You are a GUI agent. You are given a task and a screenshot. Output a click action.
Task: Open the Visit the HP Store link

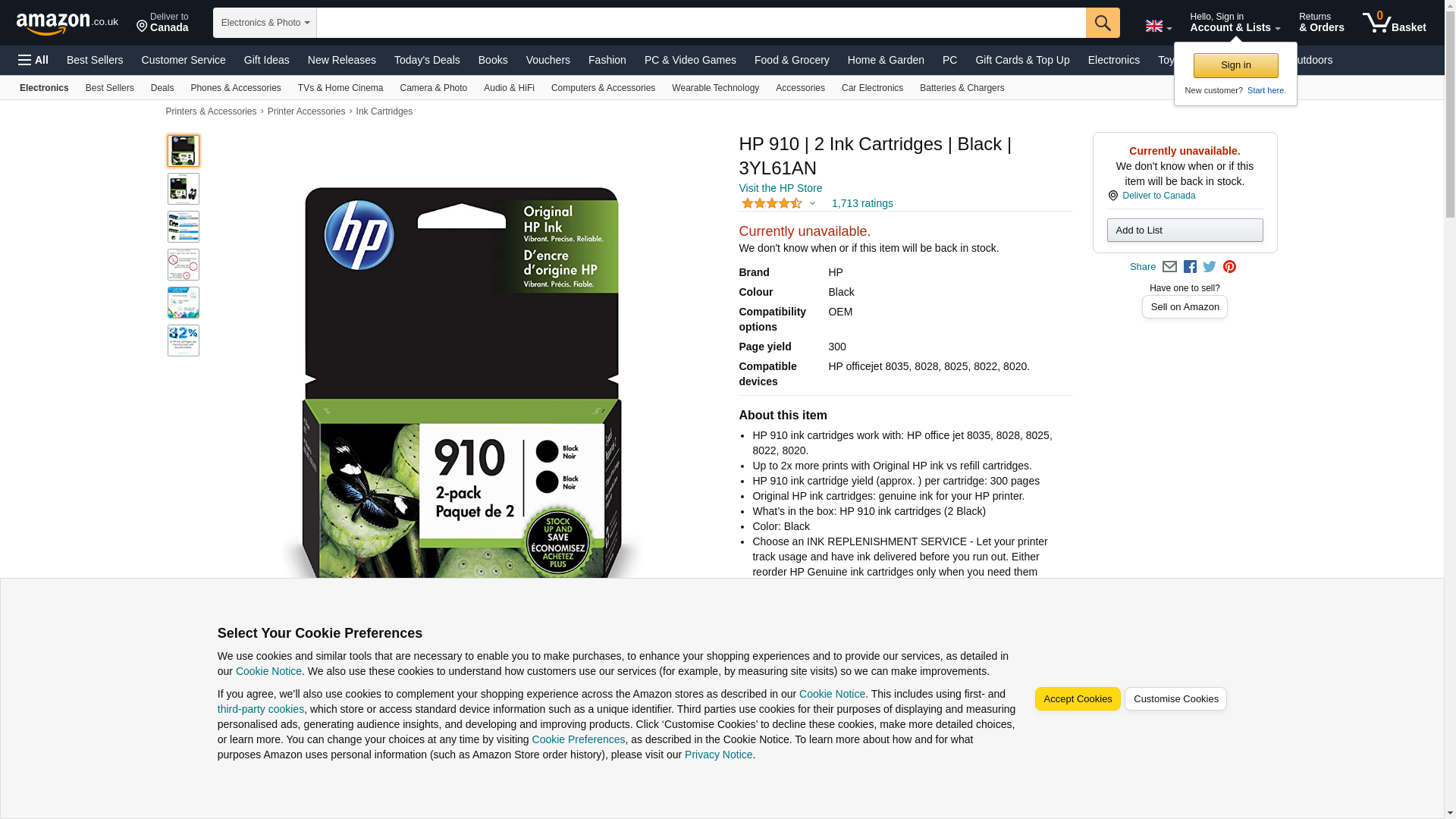click(780, 188)
